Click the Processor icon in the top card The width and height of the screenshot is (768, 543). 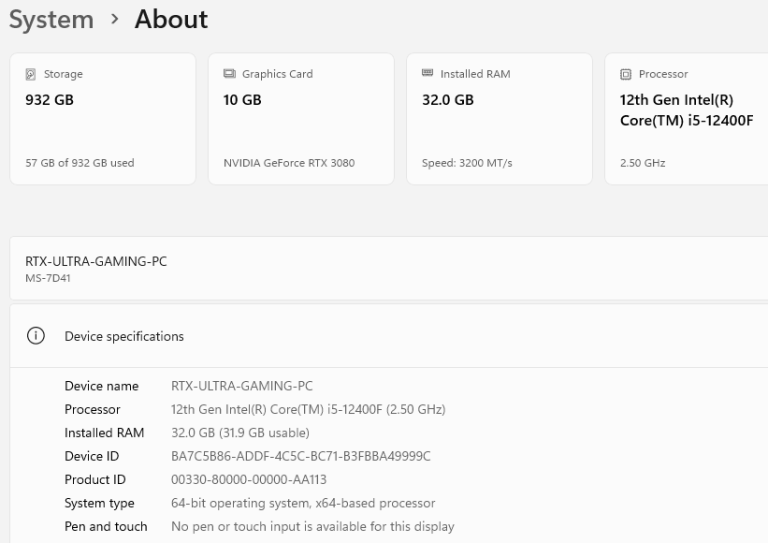626,74
